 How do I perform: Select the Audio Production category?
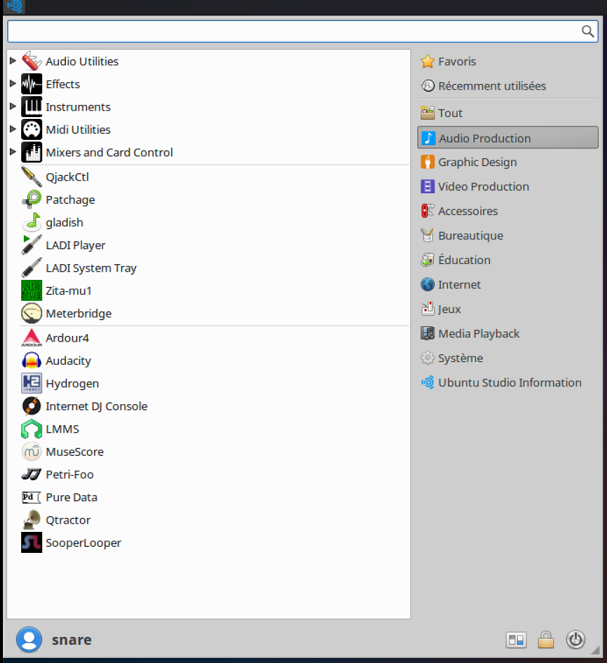pos(508,138)
